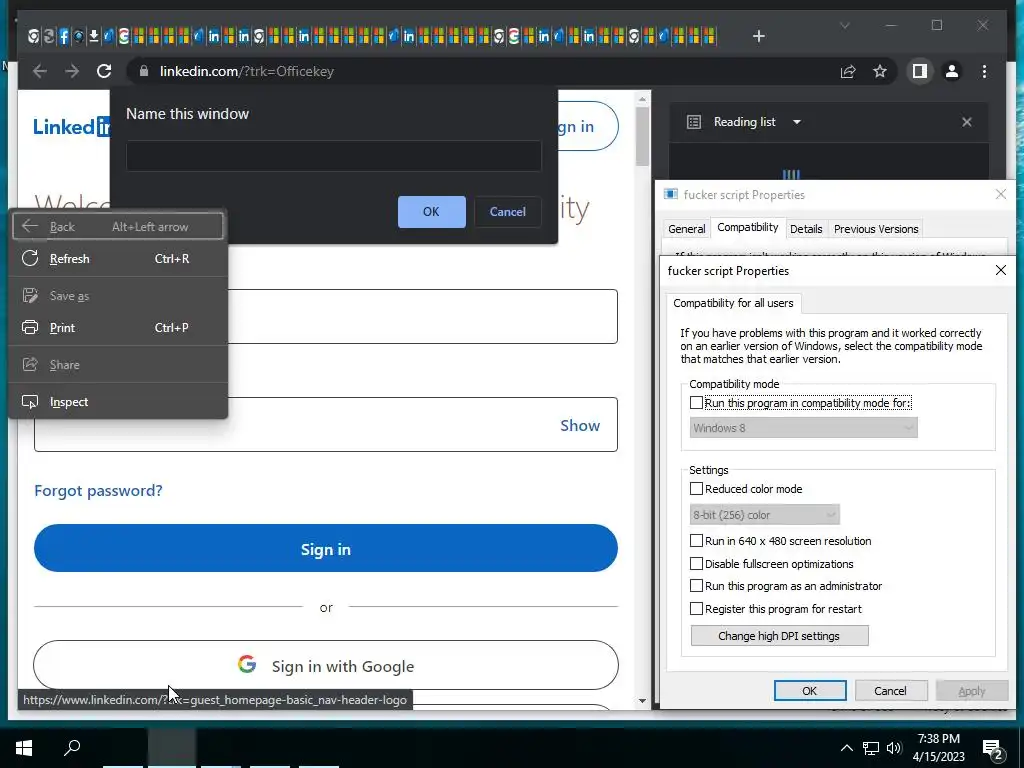
Task: Show hidden tray icons chevron
Action: coord(846,748)
